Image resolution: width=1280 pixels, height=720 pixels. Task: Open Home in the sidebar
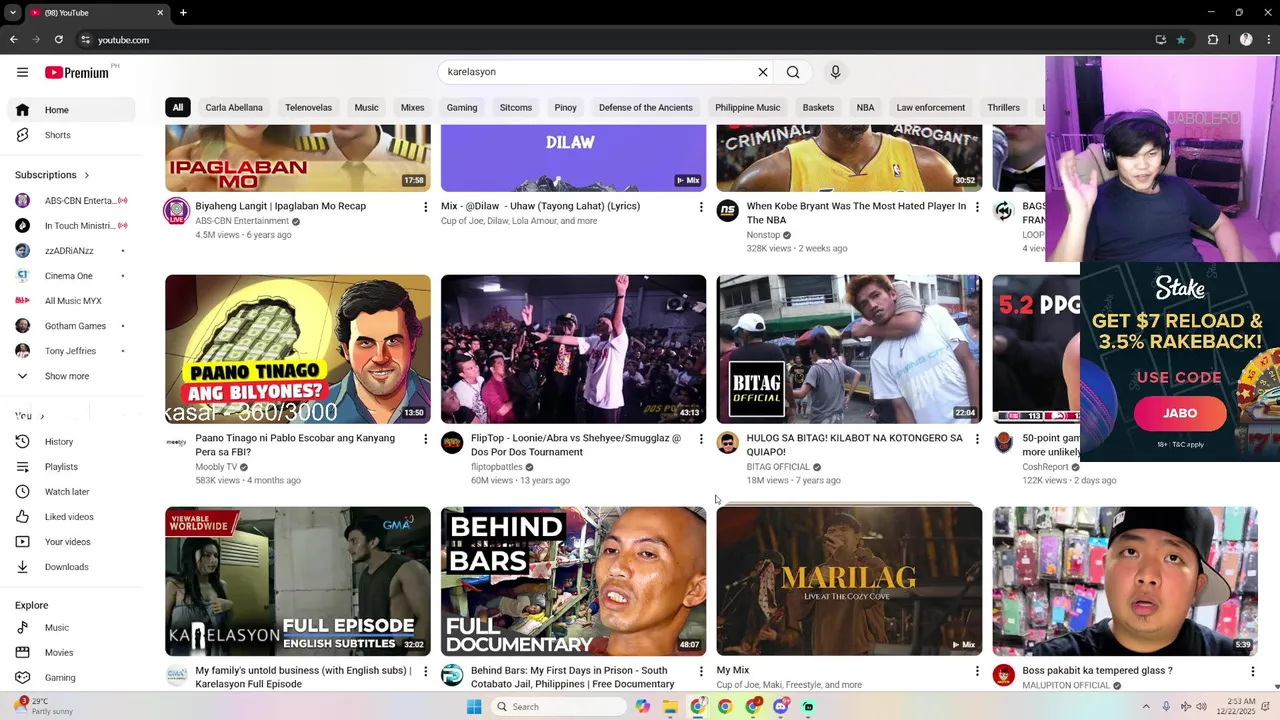[x=71, y=110]
